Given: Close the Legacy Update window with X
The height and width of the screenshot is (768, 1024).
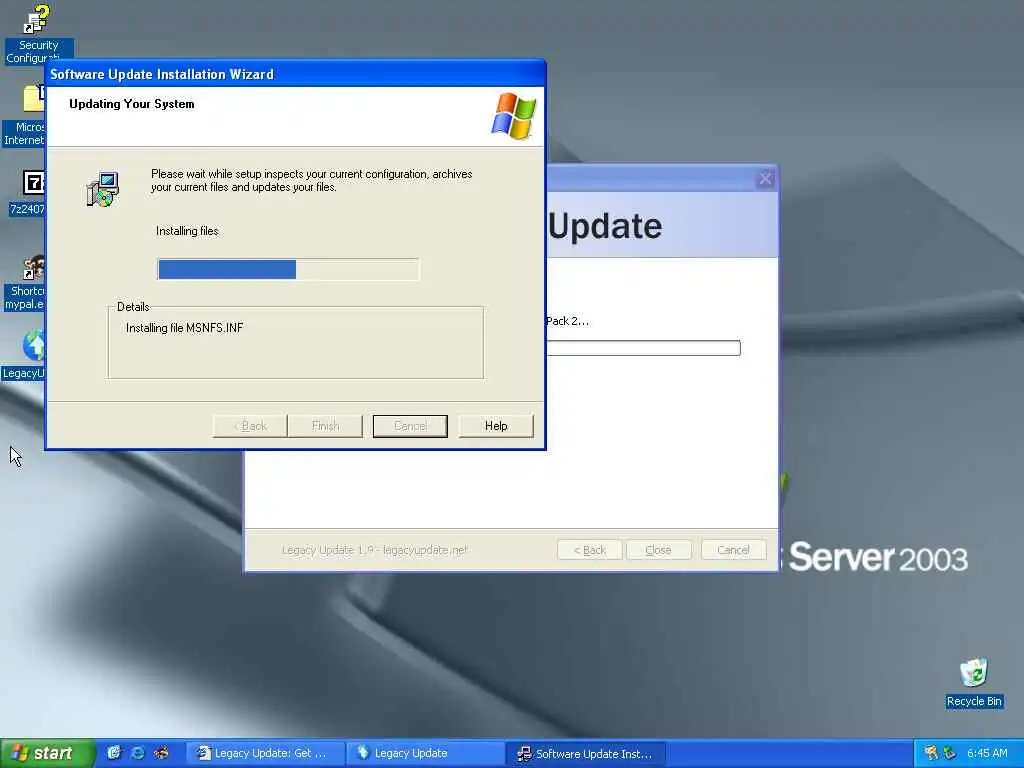Looking at the screenshot, I should point(765,178).
